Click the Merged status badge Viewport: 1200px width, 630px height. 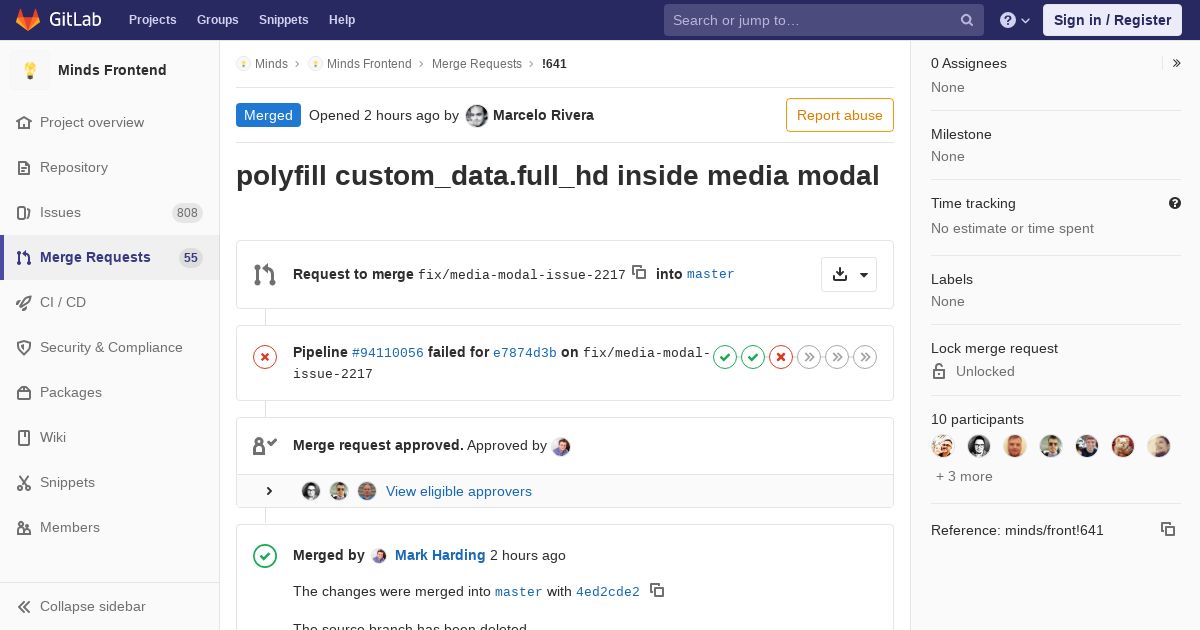coord(268,115)
